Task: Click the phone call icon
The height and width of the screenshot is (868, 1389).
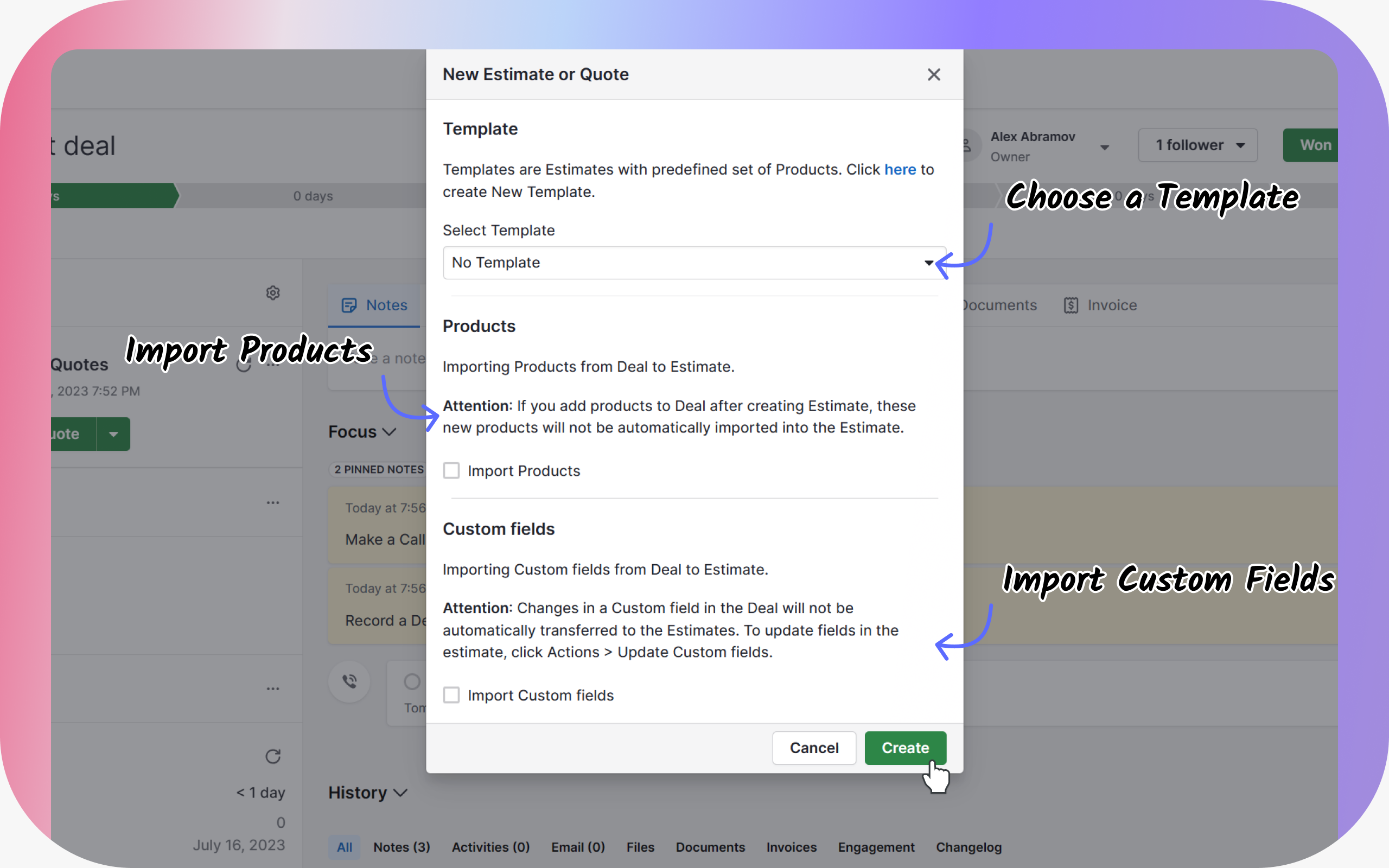Action: pyautogui.click(x=349, y=681)
